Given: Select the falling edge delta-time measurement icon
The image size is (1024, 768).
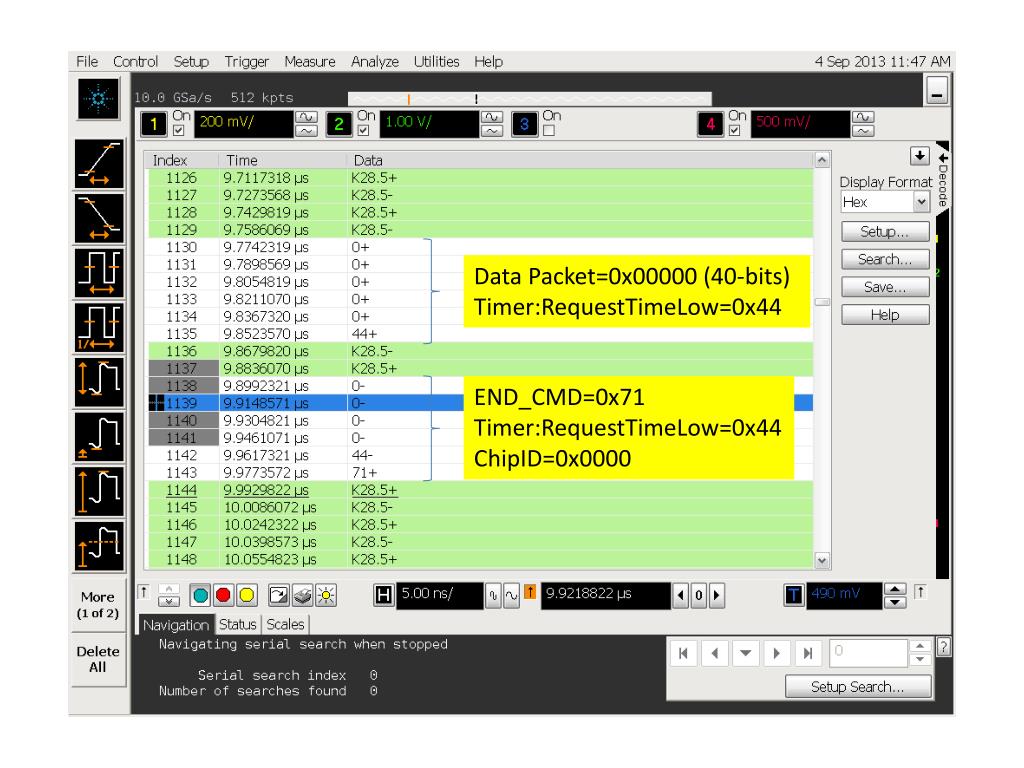Looking at the screenshot, I should click(x=99, y=218).
